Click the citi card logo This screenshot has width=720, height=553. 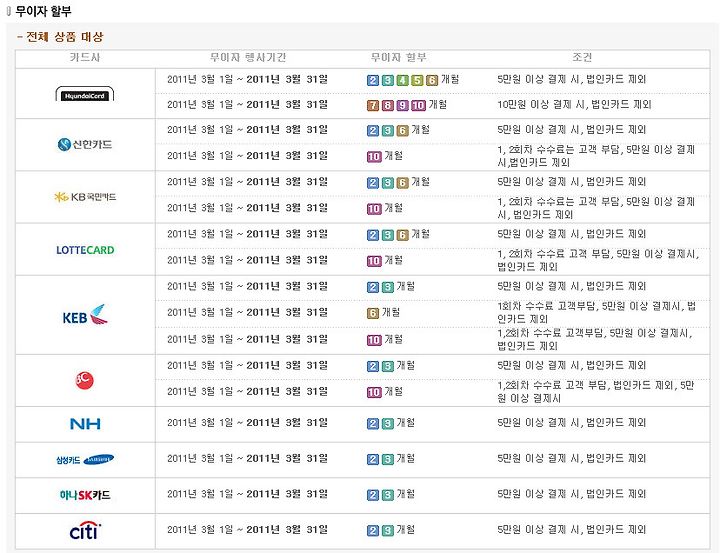point(85,530)
